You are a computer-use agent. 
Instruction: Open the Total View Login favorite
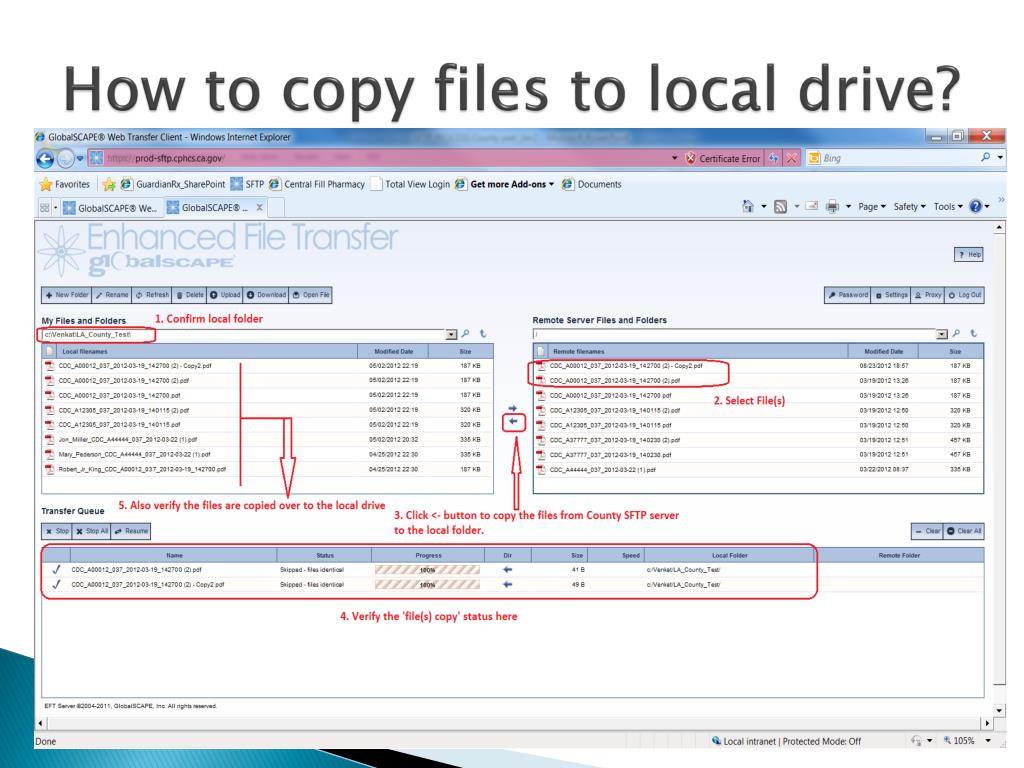click(x=410, y=184)
